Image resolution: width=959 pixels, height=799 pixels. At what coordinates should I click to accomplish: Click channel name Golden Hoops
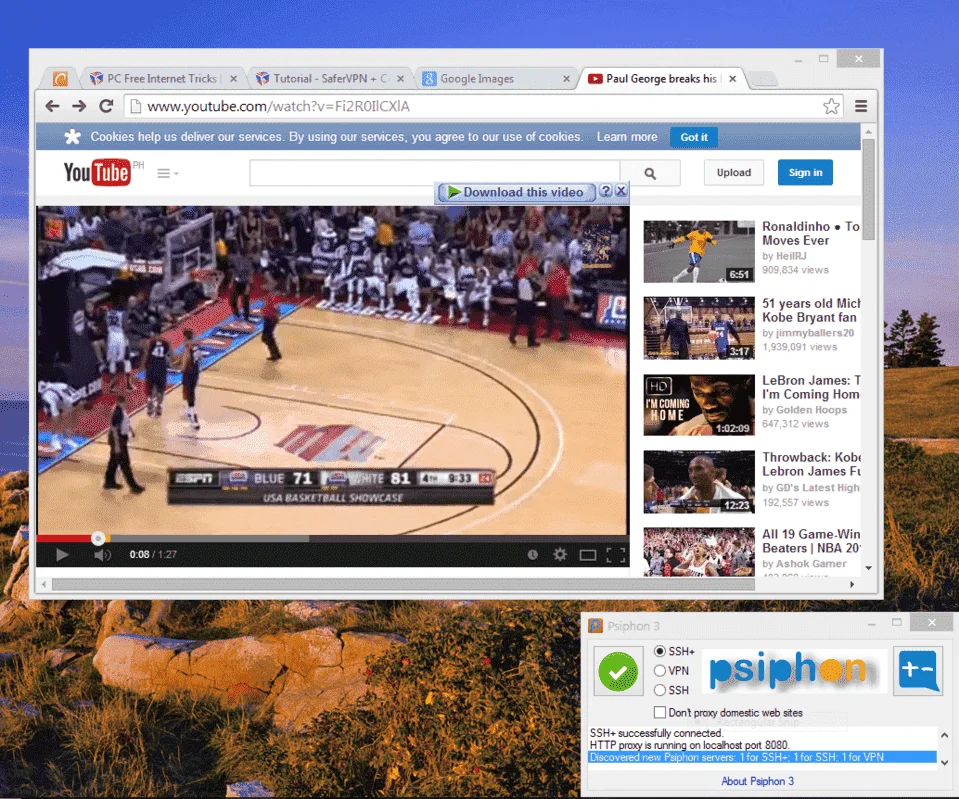tap(812, 410)
